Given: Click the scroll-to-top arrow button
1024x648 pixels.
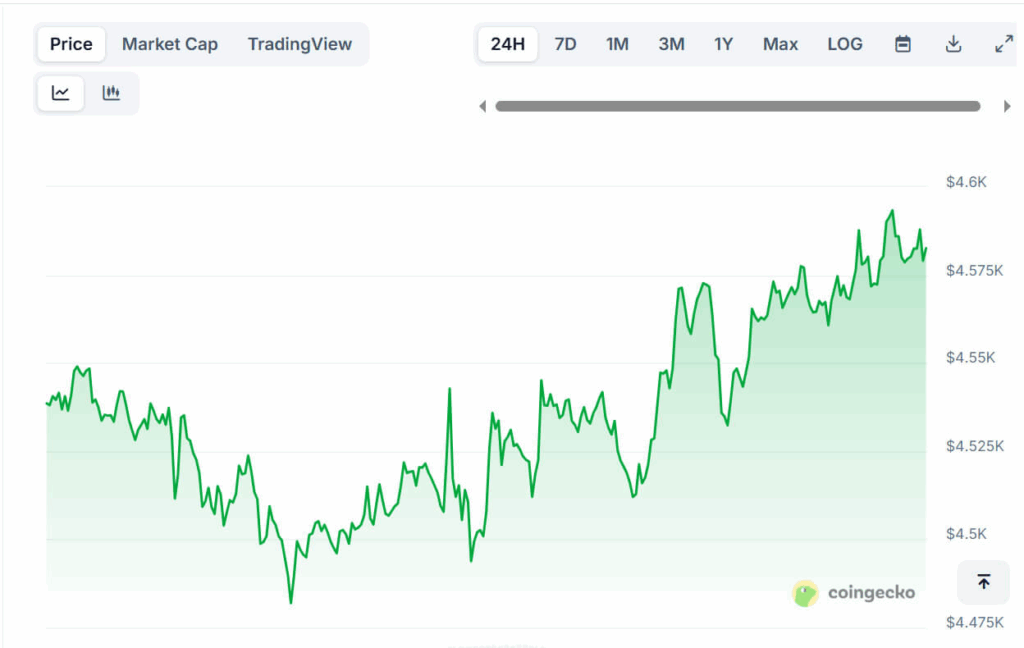Looking at the screenshot, I should 983,582.
